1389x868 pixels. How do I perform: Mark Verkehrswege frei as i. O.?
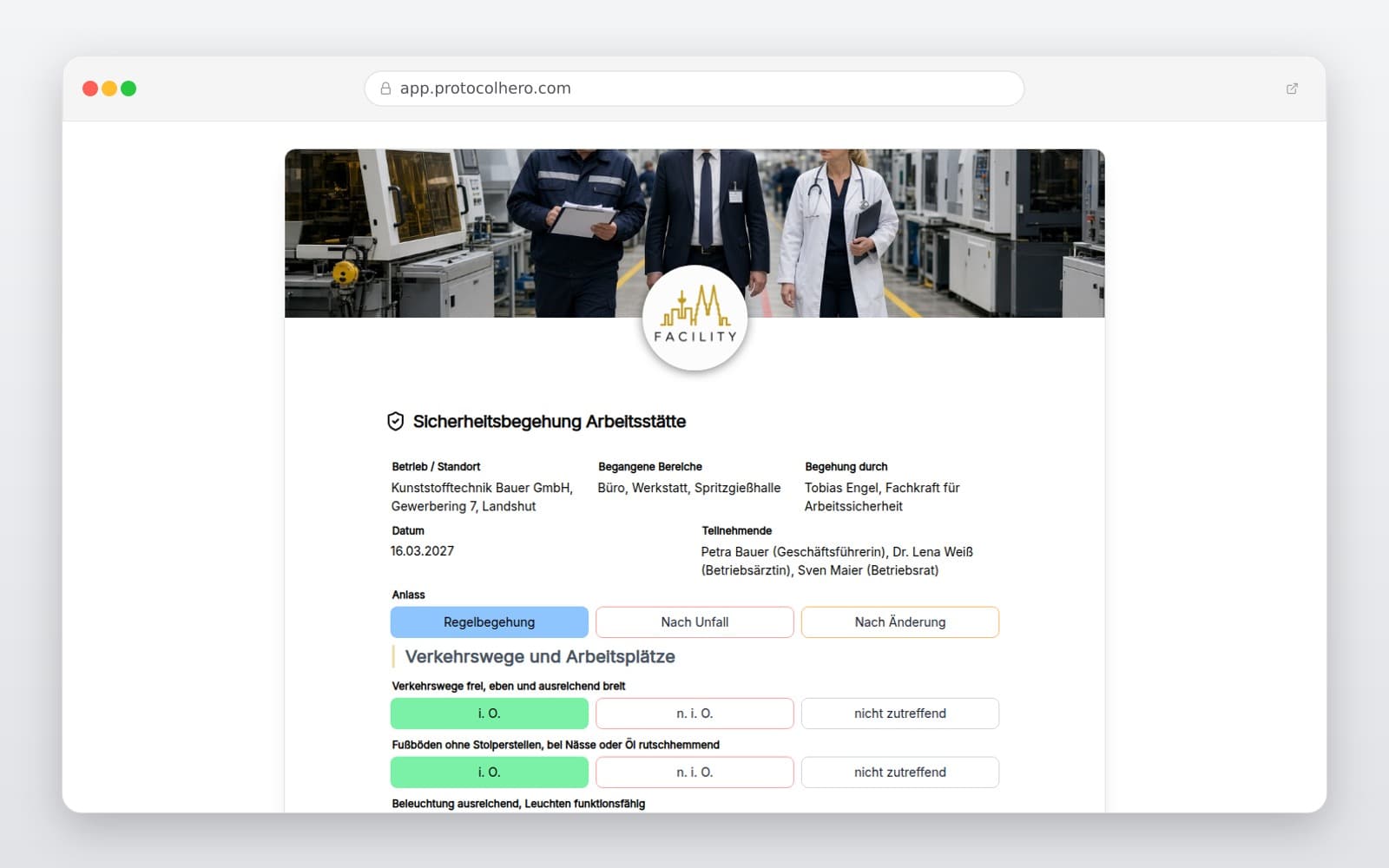(x=490, y=713)
